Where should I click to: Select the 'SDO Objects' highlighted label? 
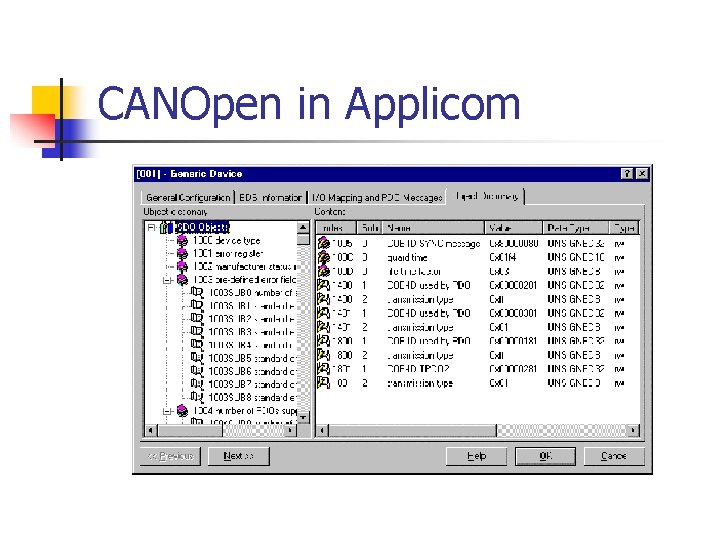[202, 227]
